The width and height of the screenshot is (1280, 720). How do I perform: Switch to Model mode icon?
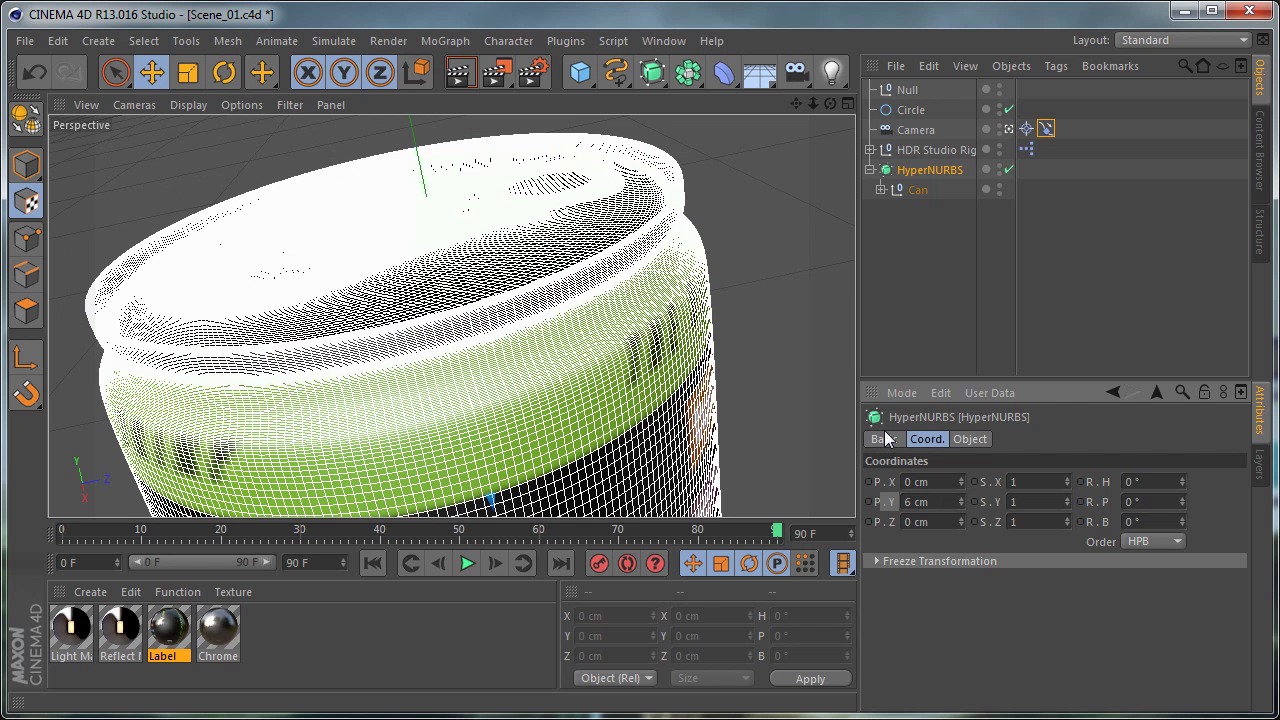(26, 165)
